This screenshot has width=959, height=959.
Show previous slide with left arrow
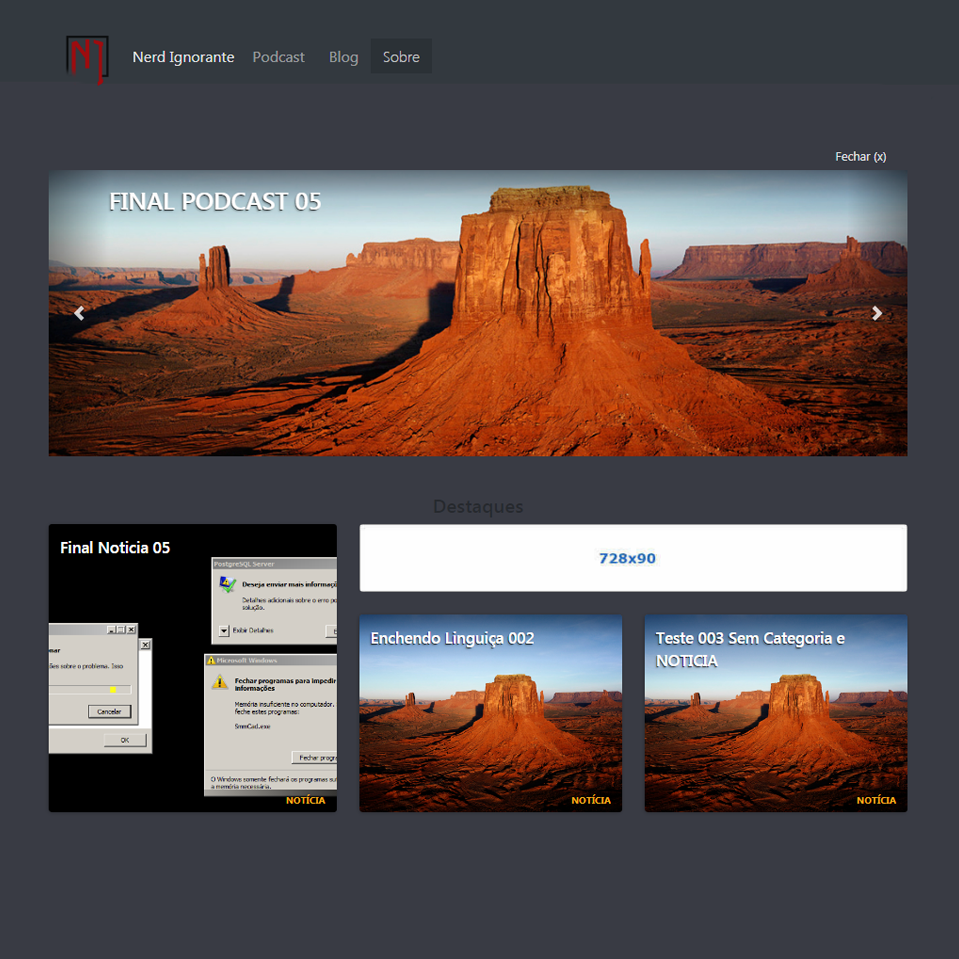click(79, 313)
